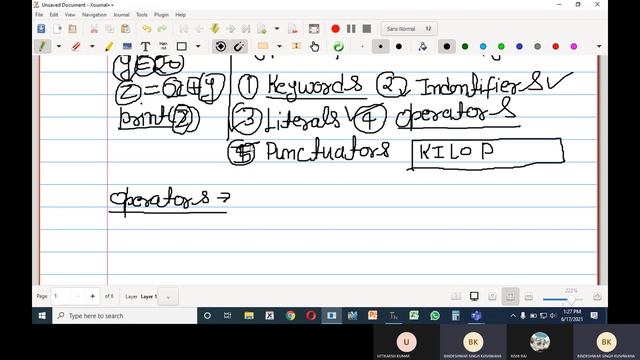The width and height of the screenshot is (640, 360).
Task: Toggle paired pages view icon
Action: point(456,296)
